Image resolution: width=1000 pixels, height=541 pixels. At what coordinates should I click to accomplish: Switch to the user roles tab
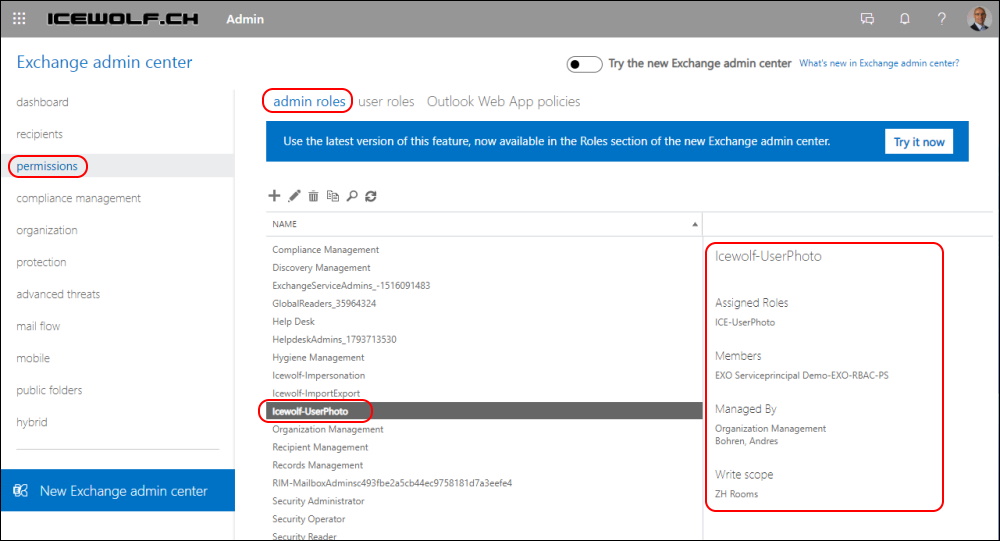(x=386, y=101)
